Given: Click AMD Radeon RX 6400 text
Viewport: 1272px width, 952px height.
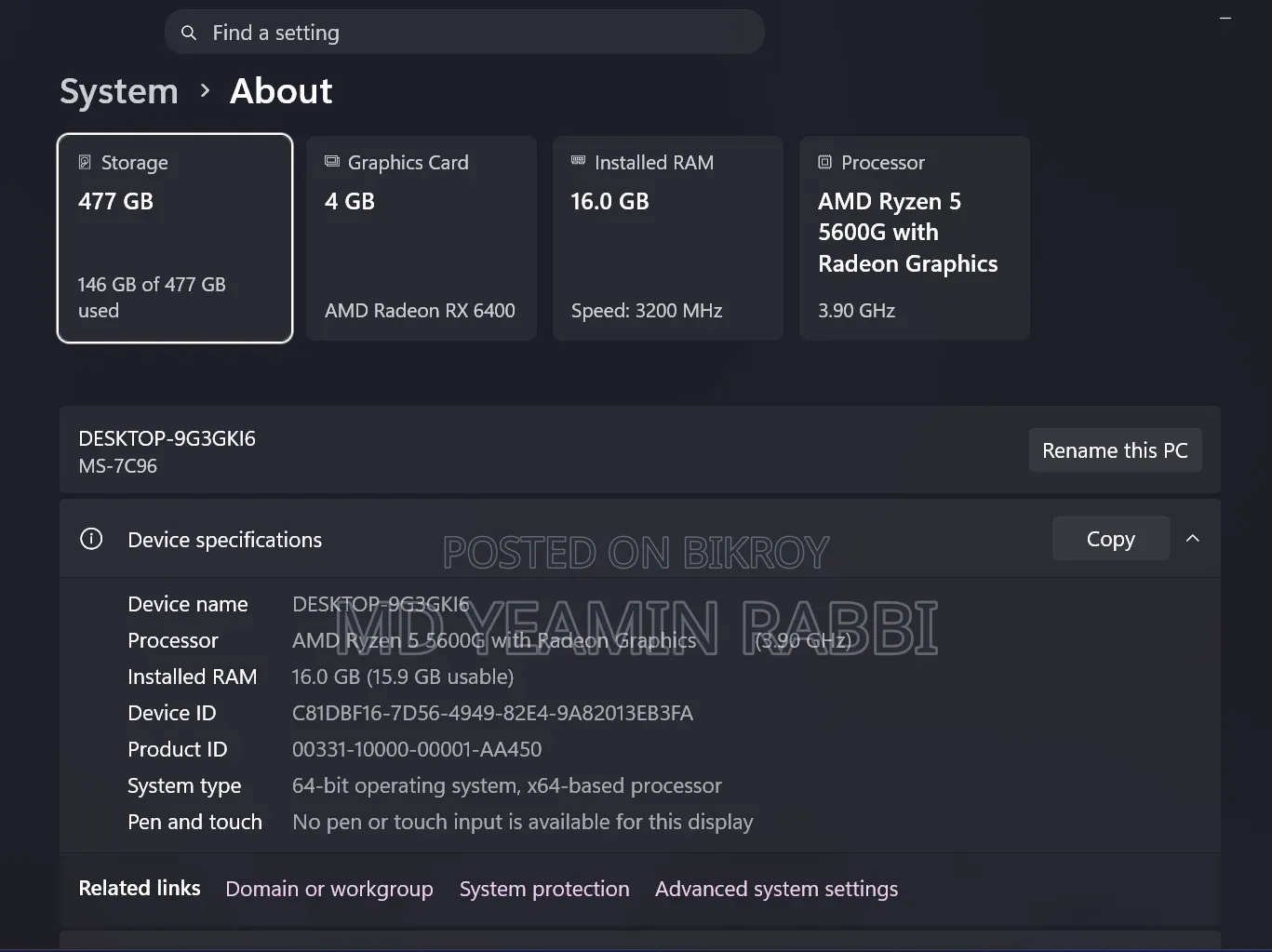Looking at the screenshot, I should pos(420,311).
